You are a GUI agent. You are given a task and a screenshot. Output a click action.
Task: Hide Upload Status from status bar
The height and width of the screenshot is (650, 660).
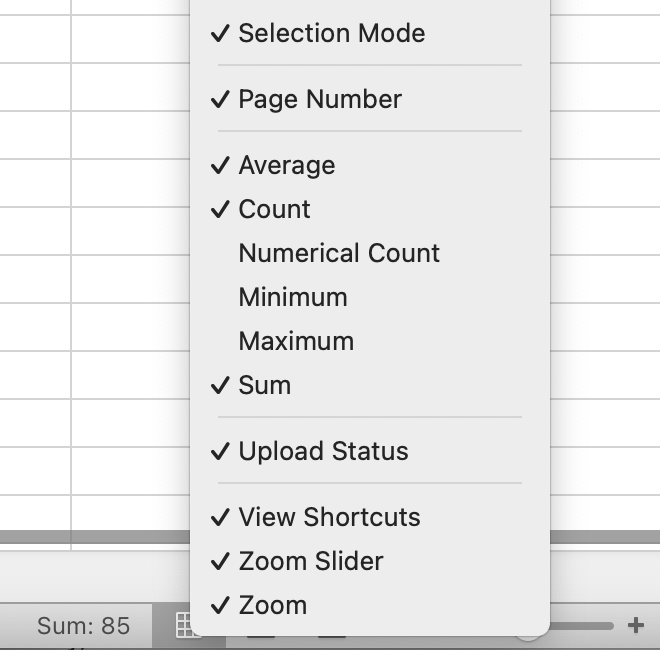[323, 451]
